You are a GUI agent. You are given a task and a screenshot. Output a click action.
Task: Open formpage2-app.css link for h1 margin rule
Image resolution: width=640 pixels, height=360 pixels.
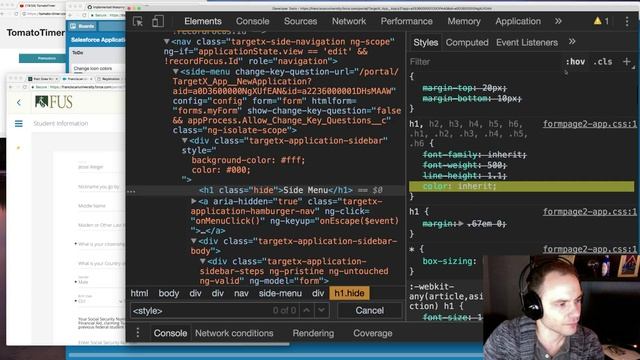pyautogui.click(x=589, y=211)
